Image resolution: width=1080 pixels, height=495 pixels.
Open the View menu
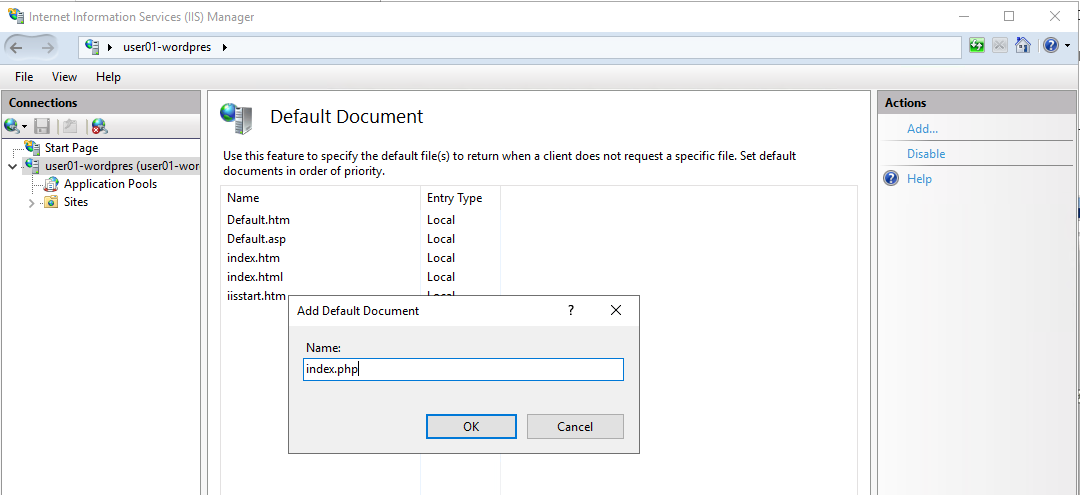tap(64, 77)
